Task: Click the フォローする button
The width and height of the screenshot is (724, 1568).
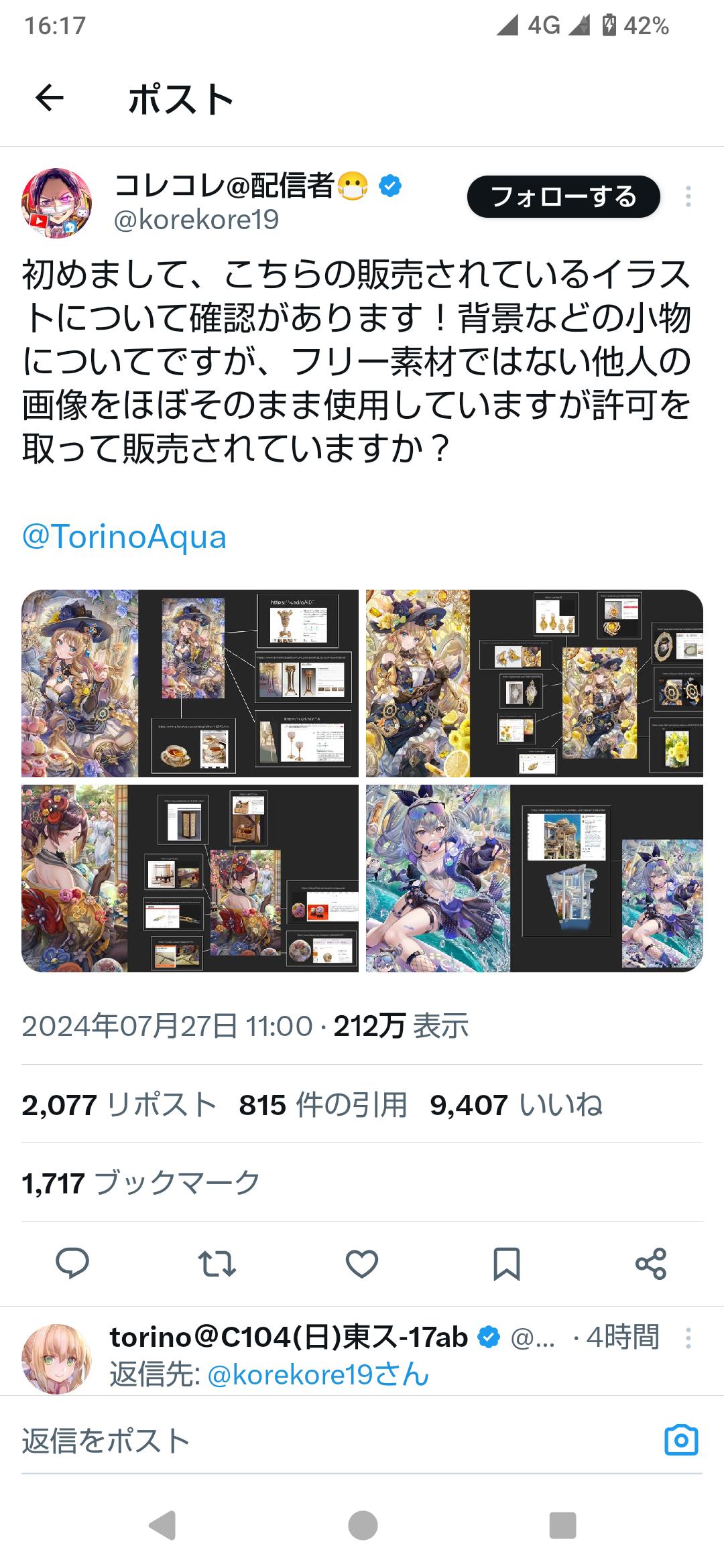Action: tap(564, 197)
